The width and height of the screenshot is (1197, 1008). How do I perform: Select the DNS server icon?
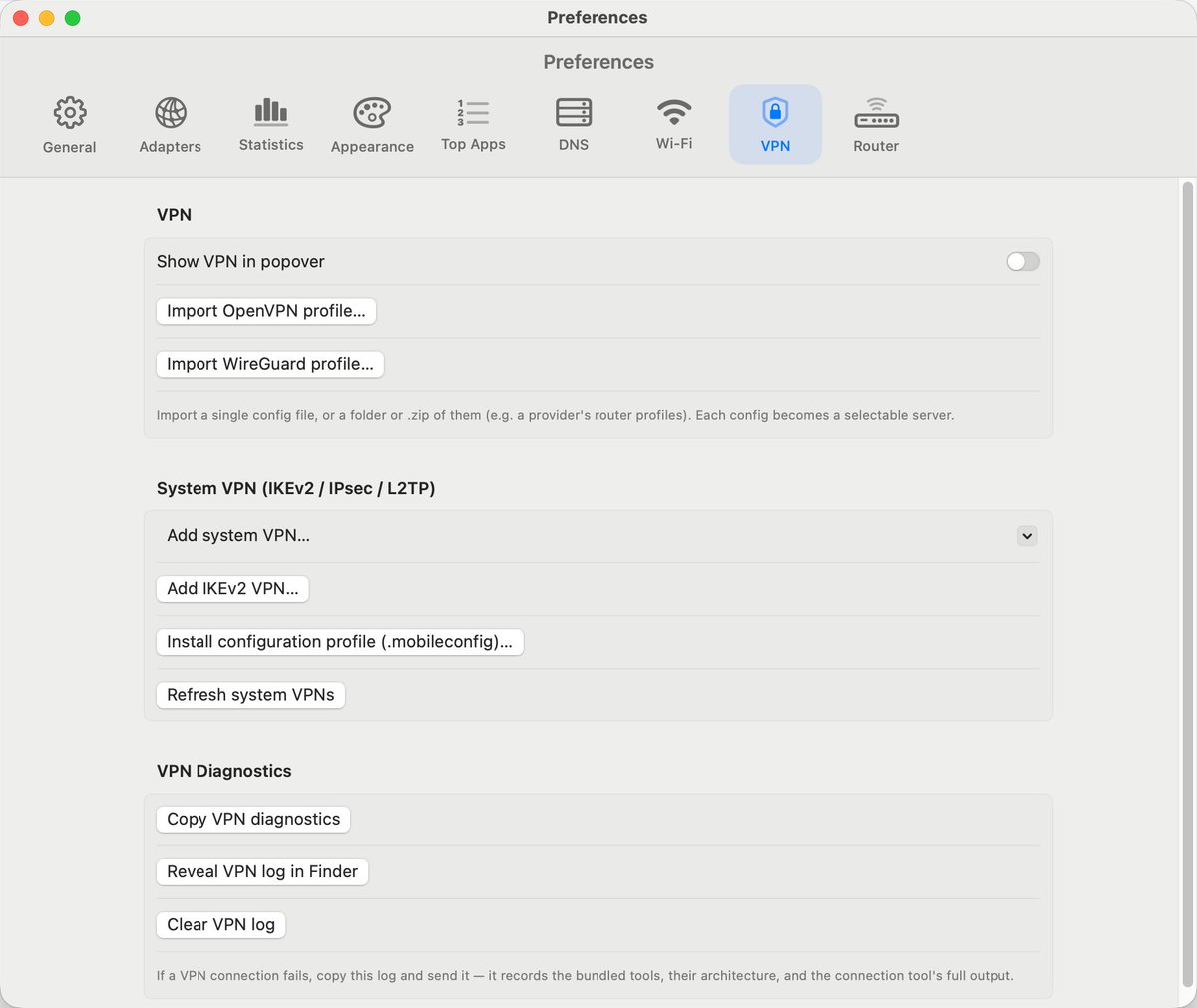coord(574,112)
